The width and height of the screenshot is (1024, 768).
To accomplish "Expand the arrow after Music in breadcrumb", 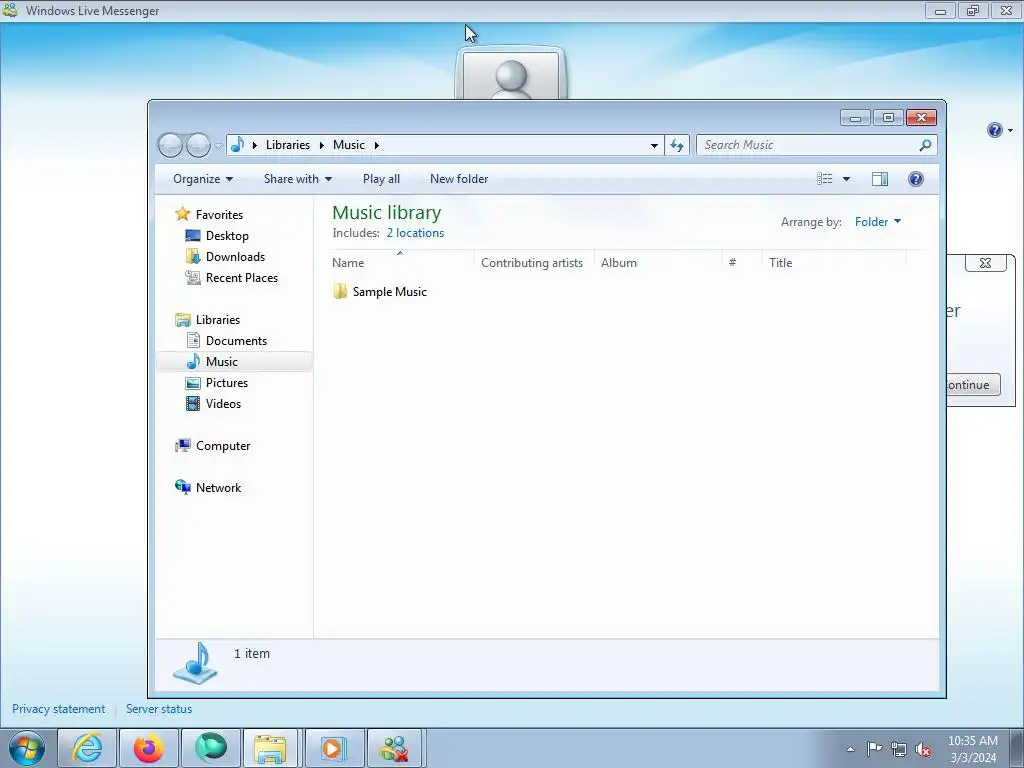I will pos(376,145).
